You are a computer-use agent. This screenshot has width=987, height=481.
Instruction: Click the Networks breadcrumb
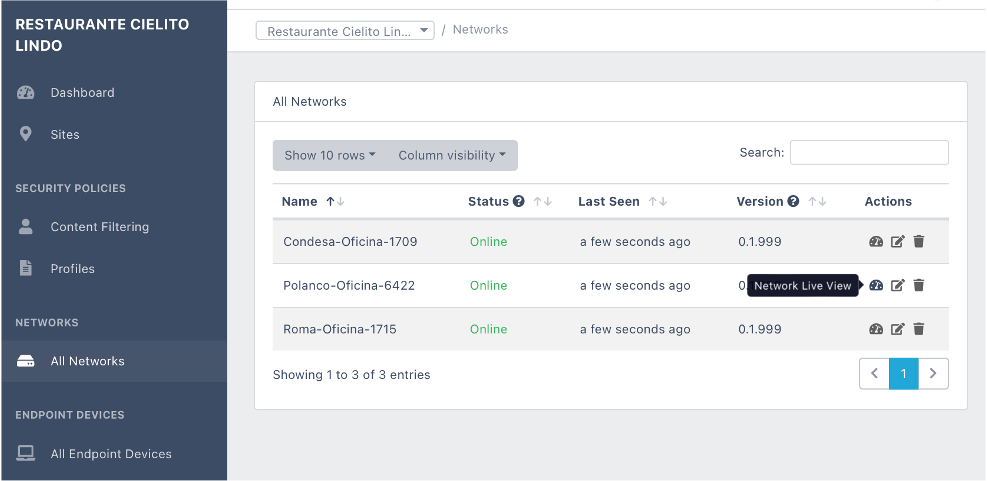click(480, 30)
